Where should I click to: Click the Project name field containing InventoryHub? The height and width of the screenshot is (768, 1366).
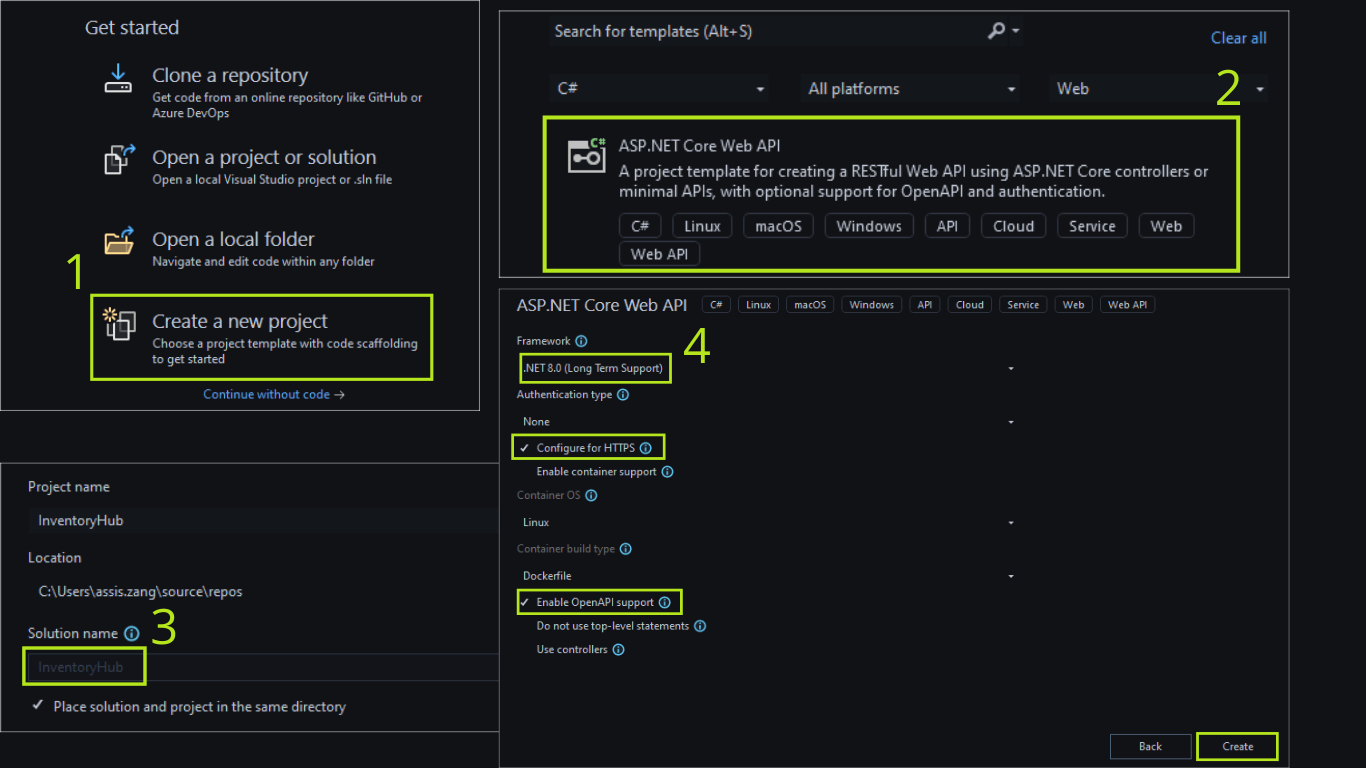(x=262, y=521)
